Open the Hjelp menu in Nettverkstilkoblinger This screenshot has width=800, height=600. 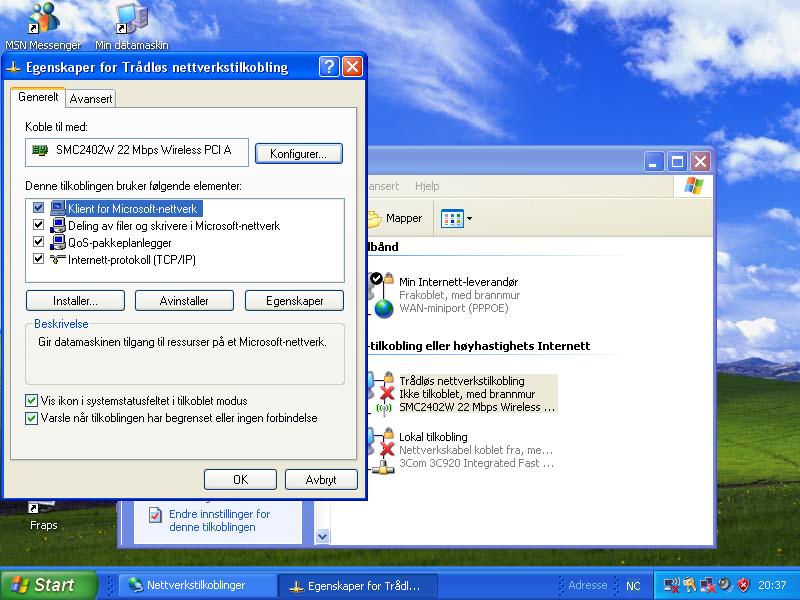(427, 186)
